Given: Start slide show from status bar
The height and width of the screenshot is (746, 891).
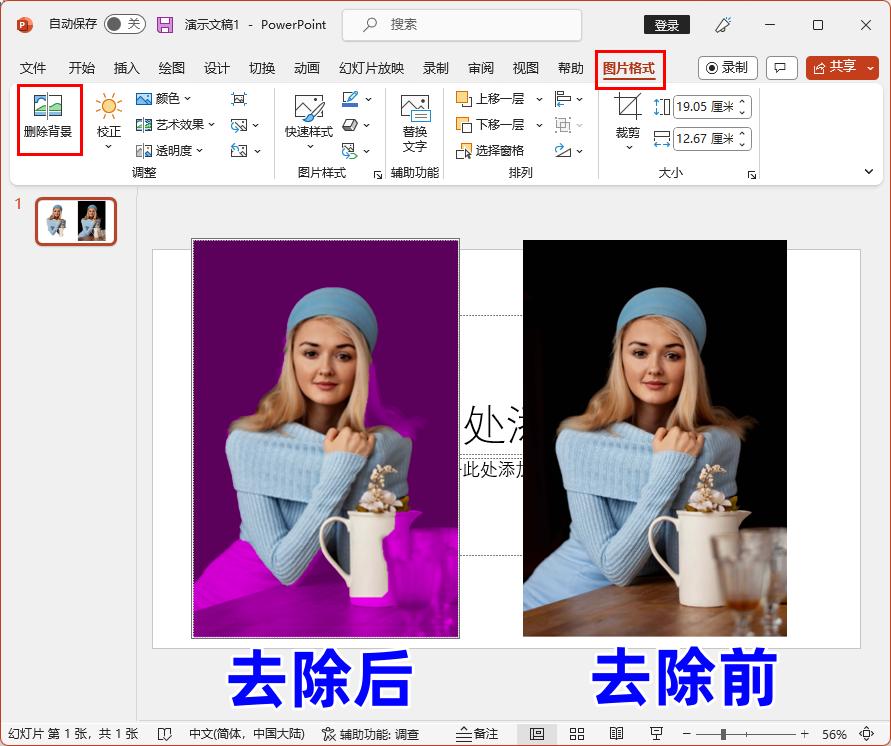Looking at the screenshot, I should pos(656,733).
